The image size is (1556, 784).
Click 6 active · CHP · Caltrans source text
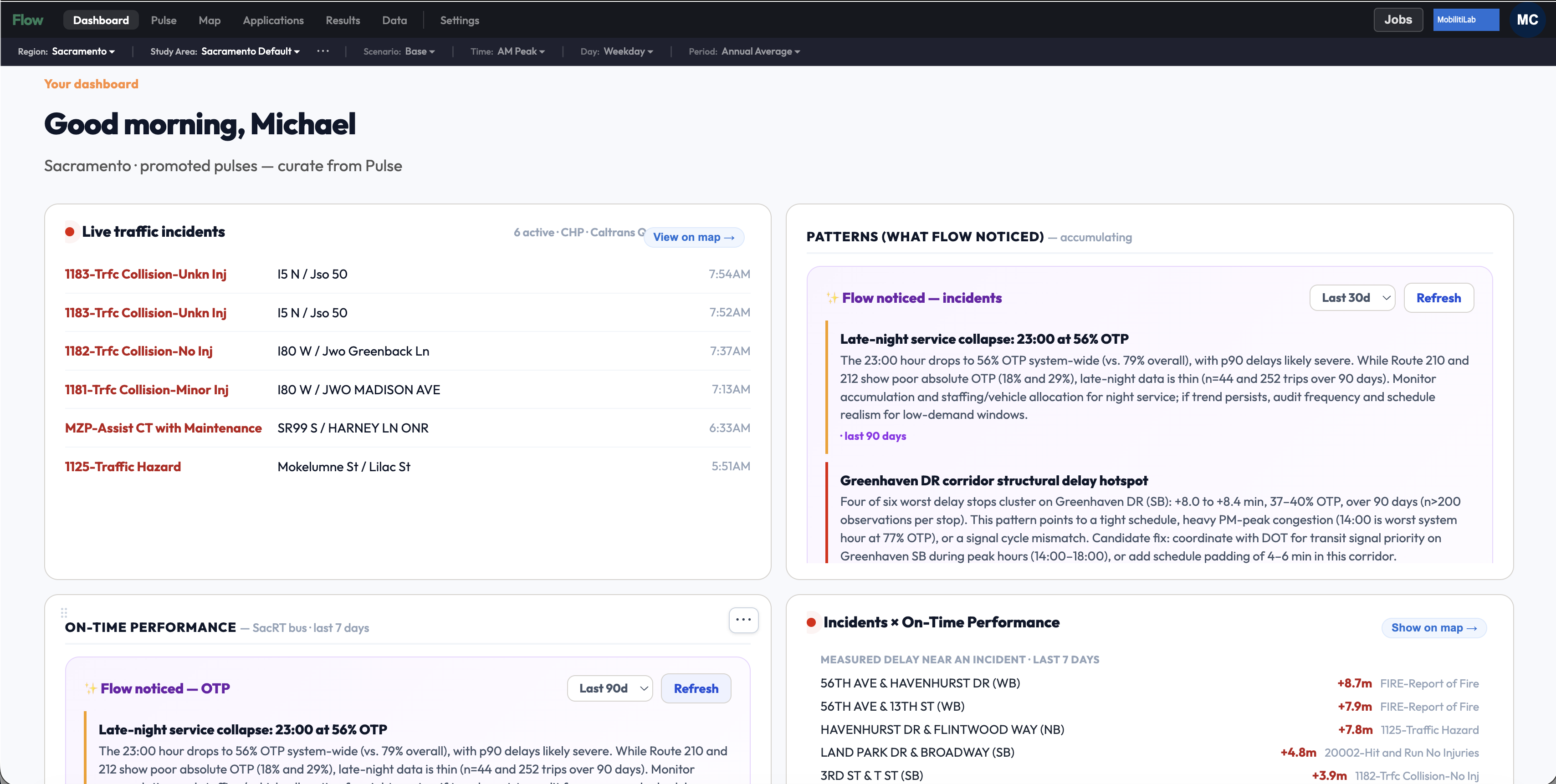pos(578,232)
